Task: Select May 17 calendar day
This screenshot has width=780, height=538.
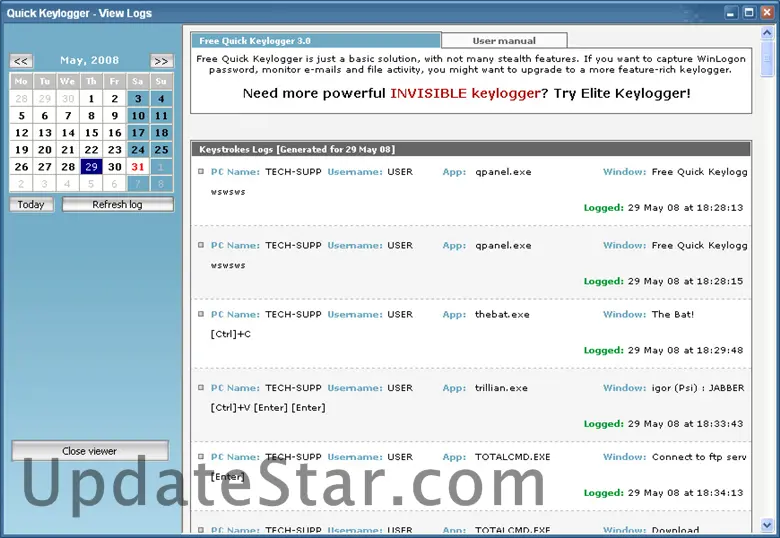Action: [x=138, y=133]
